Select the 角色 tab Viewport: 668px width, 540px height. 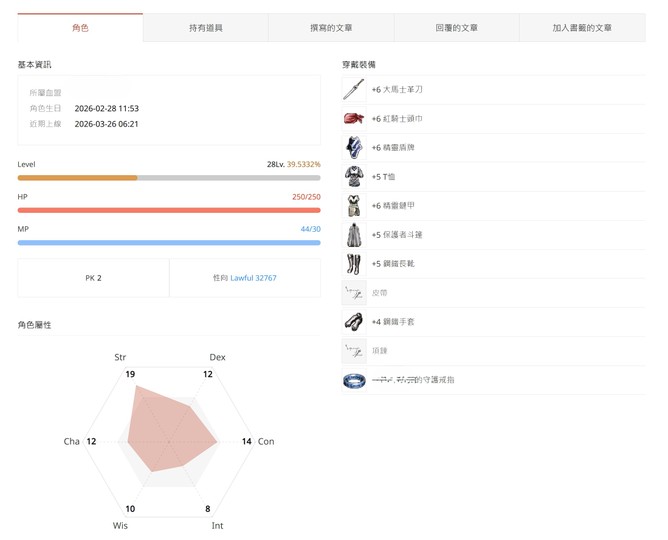click(80, 28)
